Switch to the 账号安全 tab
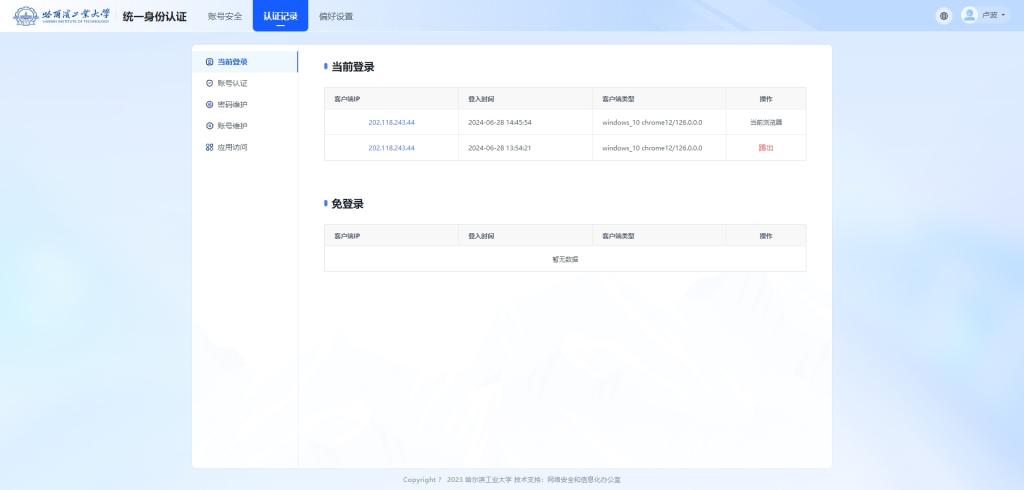 point(224,16)
